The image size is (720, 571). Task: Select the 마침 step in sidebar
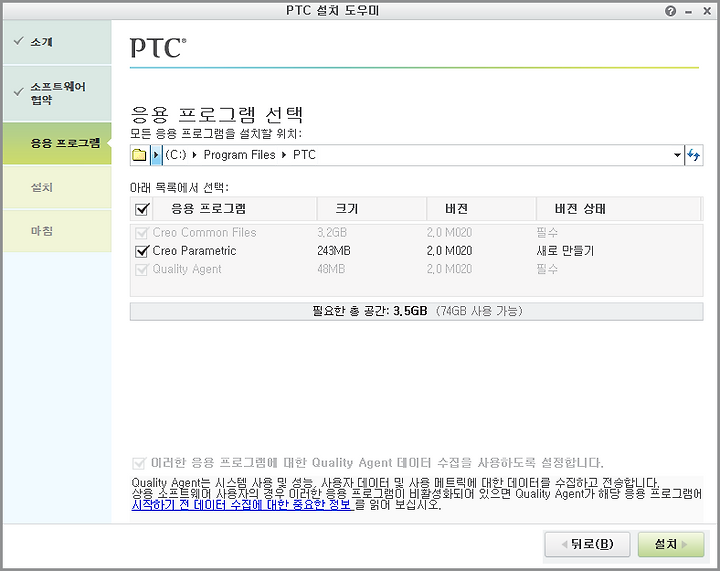click(57, 231)
